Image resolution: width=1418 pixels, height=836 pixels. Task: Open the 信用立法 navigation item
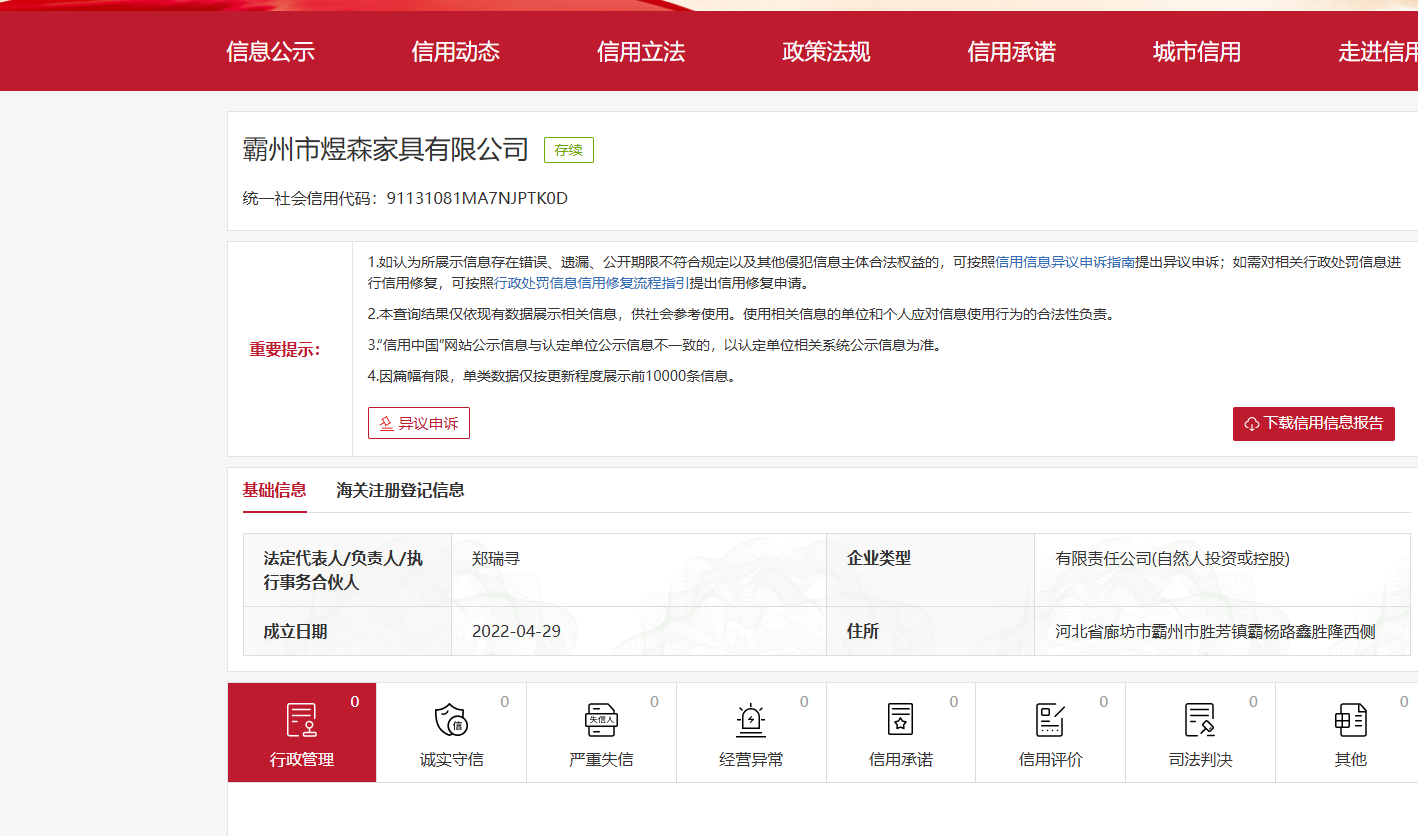[641, 52]
